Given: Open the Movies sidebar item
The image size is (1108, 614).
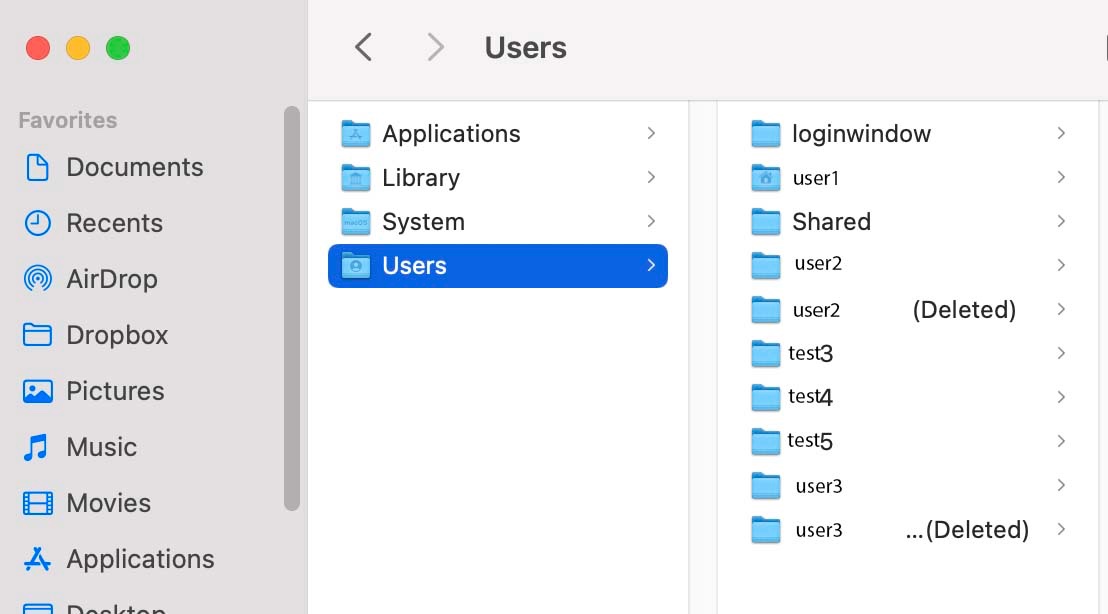Looking at the screenshot, I should [x=108, y=503].
